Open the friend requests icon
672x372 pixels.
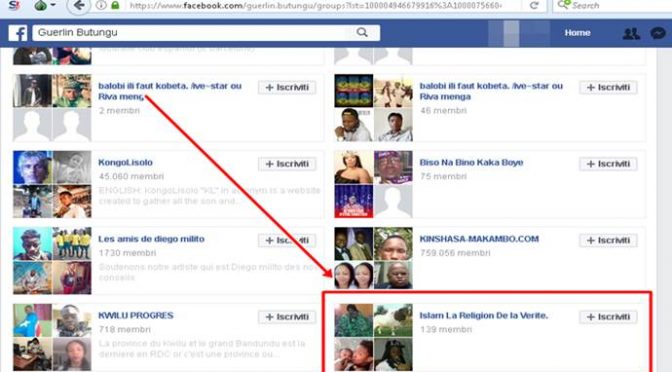631,33
